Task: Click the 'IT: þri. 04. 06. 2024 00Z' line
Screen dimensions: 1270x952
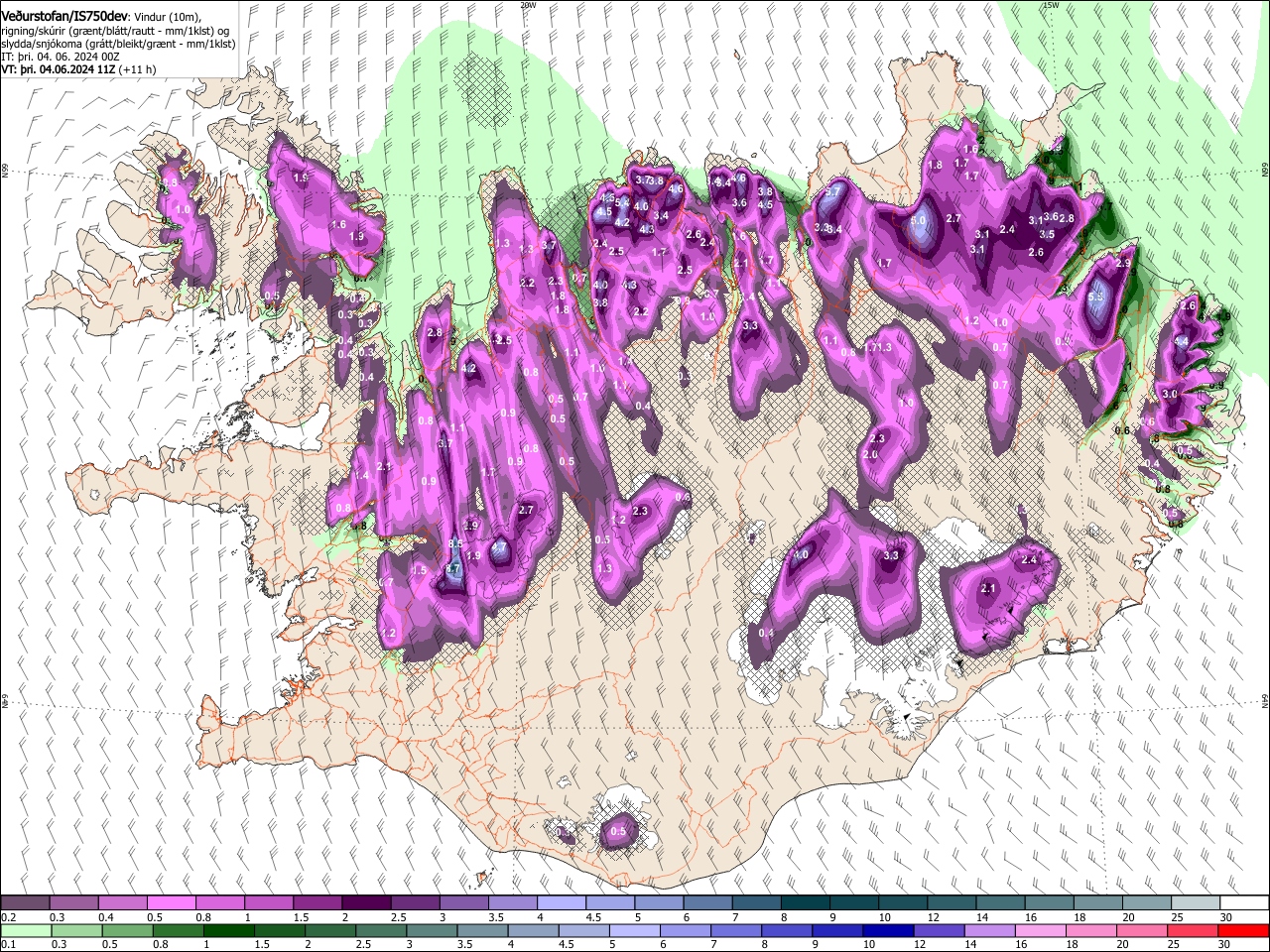Action: coord(61,57)
